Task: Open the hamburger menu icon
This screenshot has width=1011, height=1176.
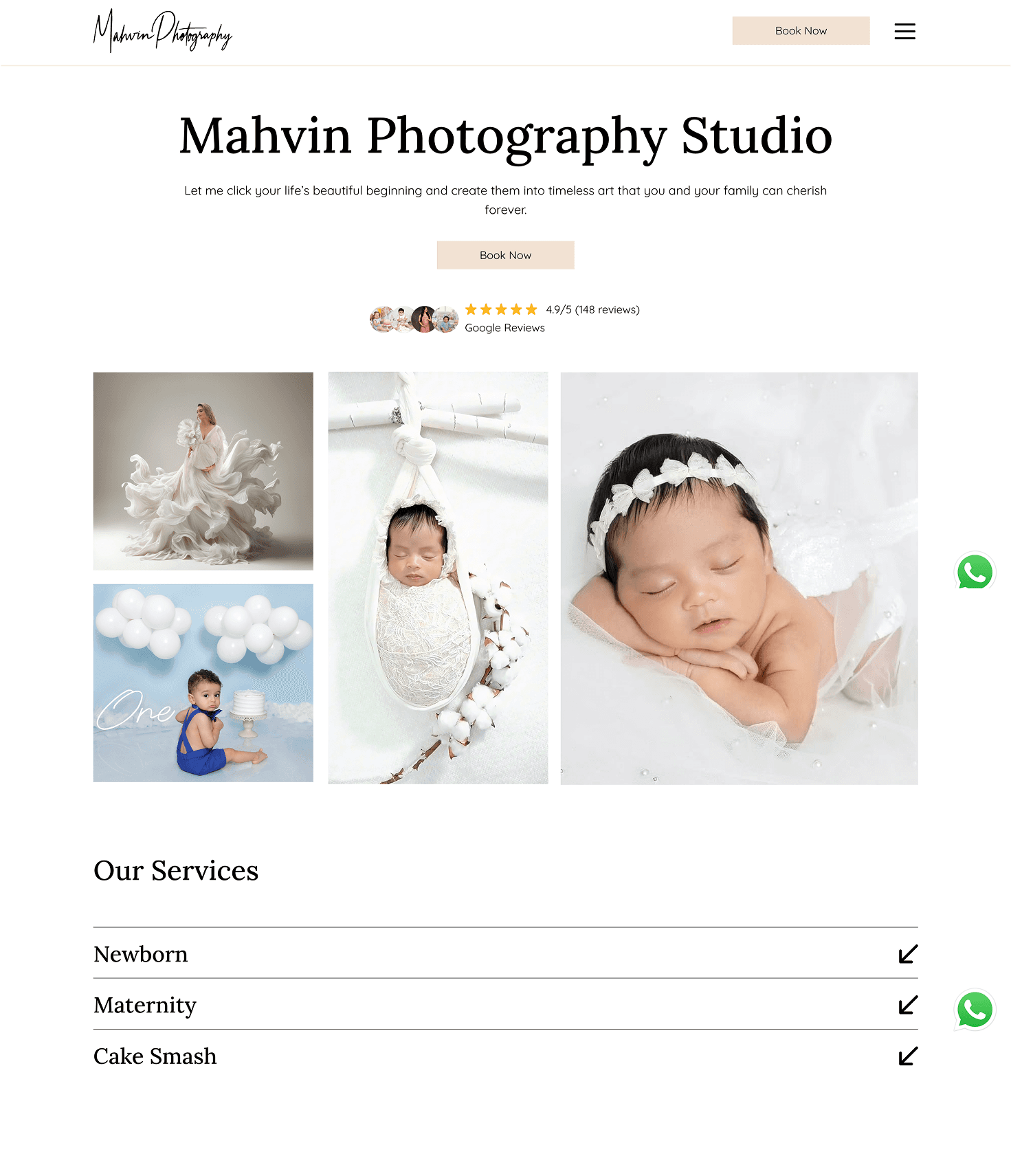Action: 904,31
